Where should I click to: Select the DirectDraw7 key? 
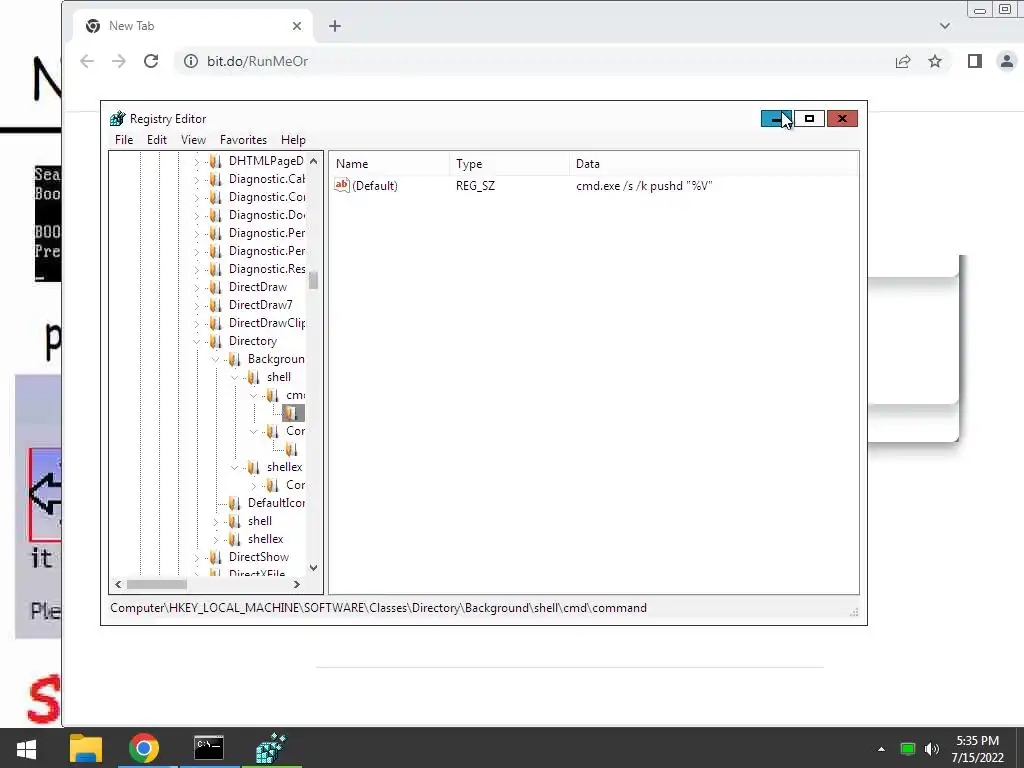click(261, 305)
